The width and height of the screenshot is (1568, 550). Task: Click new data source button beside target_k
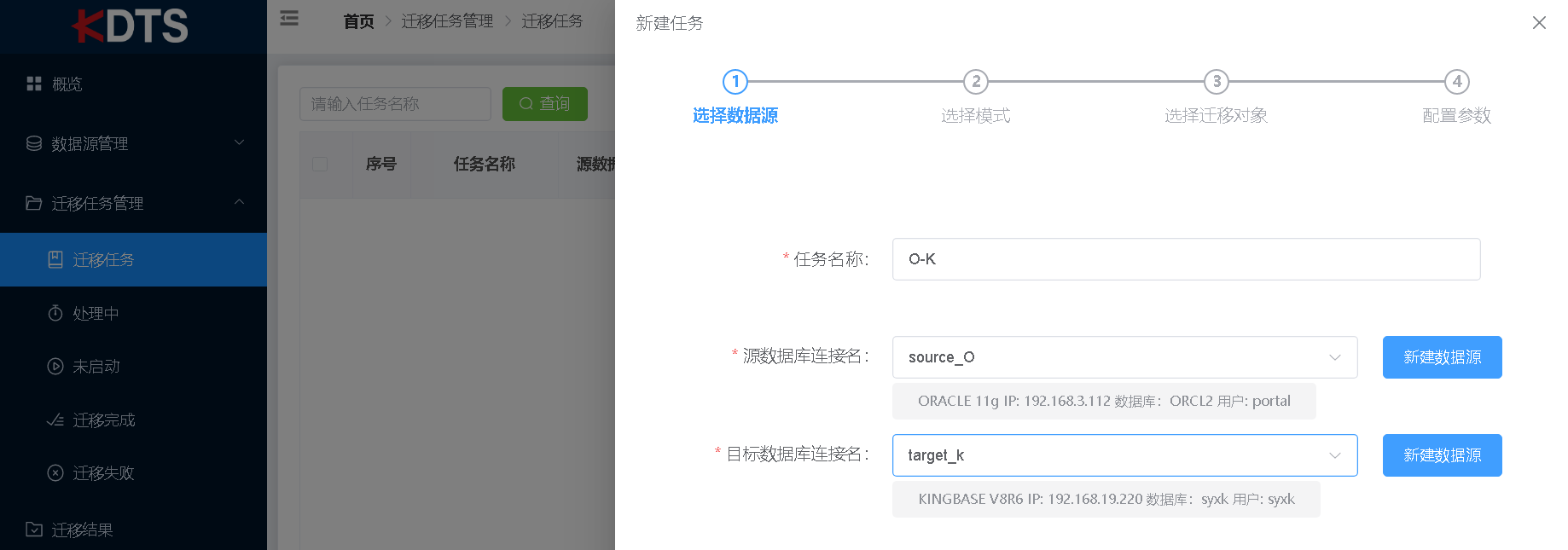pos(1442,455)
